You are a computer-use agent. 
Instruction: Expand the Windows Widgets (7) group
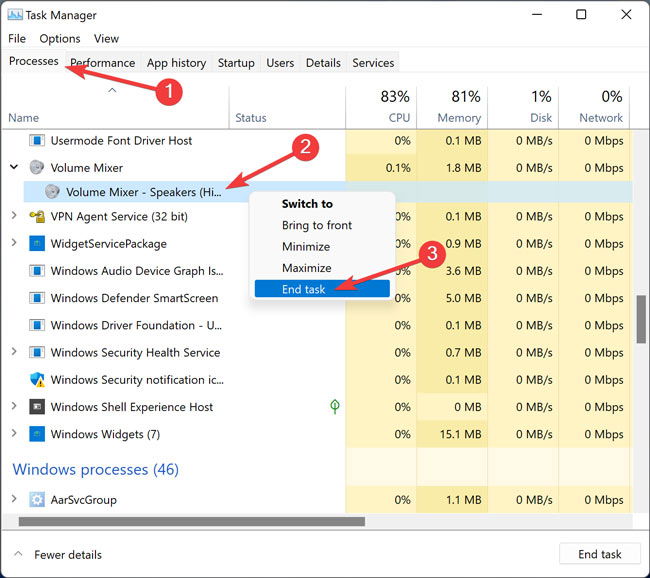(x=14, y=433)
